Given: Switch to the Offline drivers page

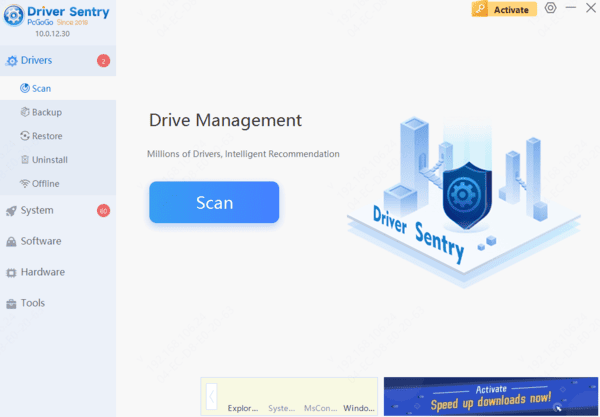Looking at the screenshot, I should [x=45, y=184].
